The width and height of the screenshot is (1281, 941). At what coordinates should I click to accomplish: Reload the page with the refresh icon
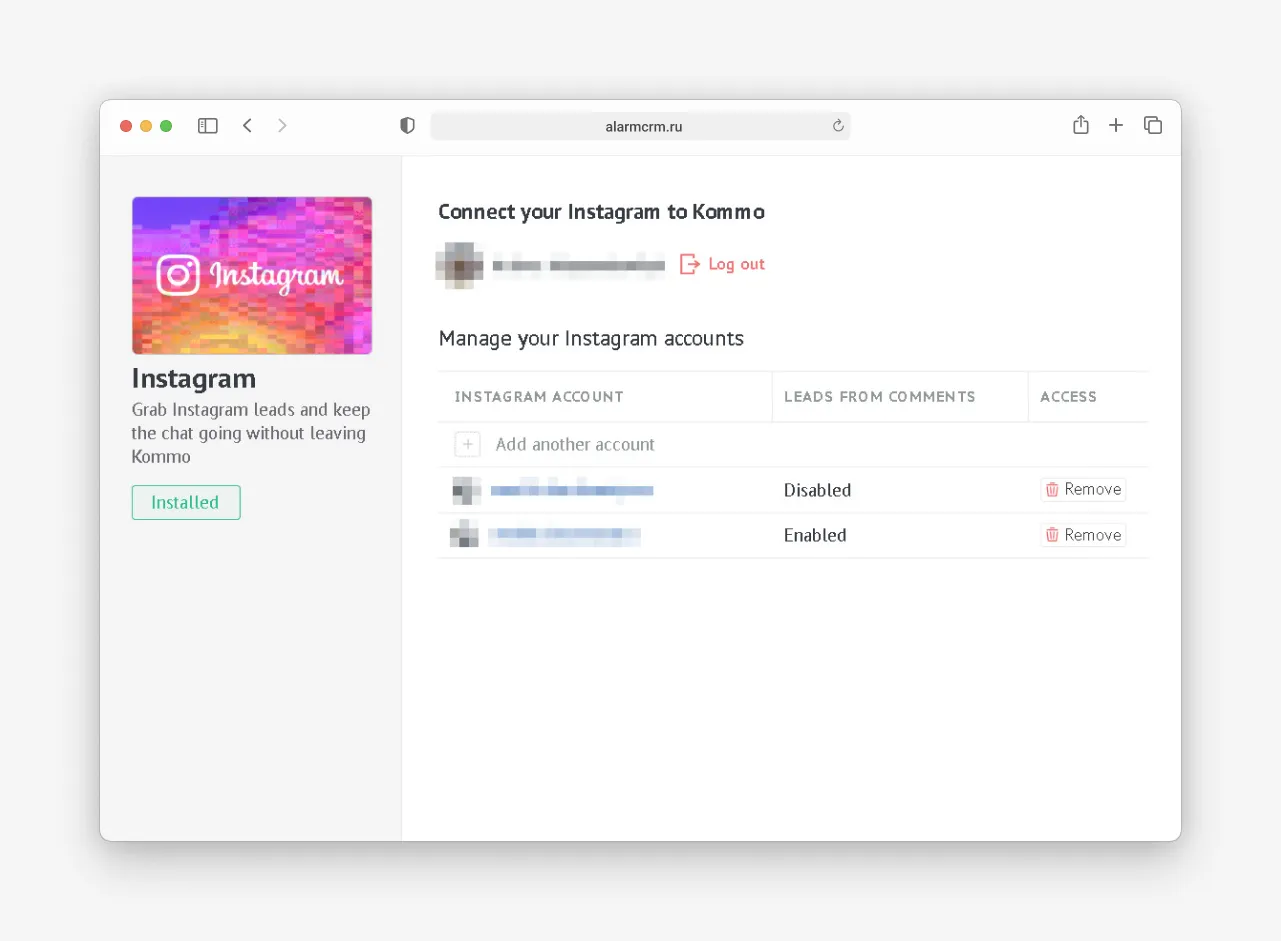tap(838, 126)
